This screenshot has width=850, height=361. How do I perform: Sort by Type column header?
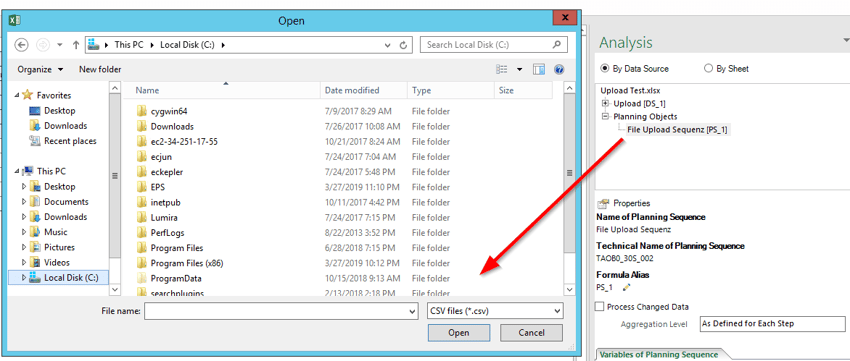pos(450,91)
